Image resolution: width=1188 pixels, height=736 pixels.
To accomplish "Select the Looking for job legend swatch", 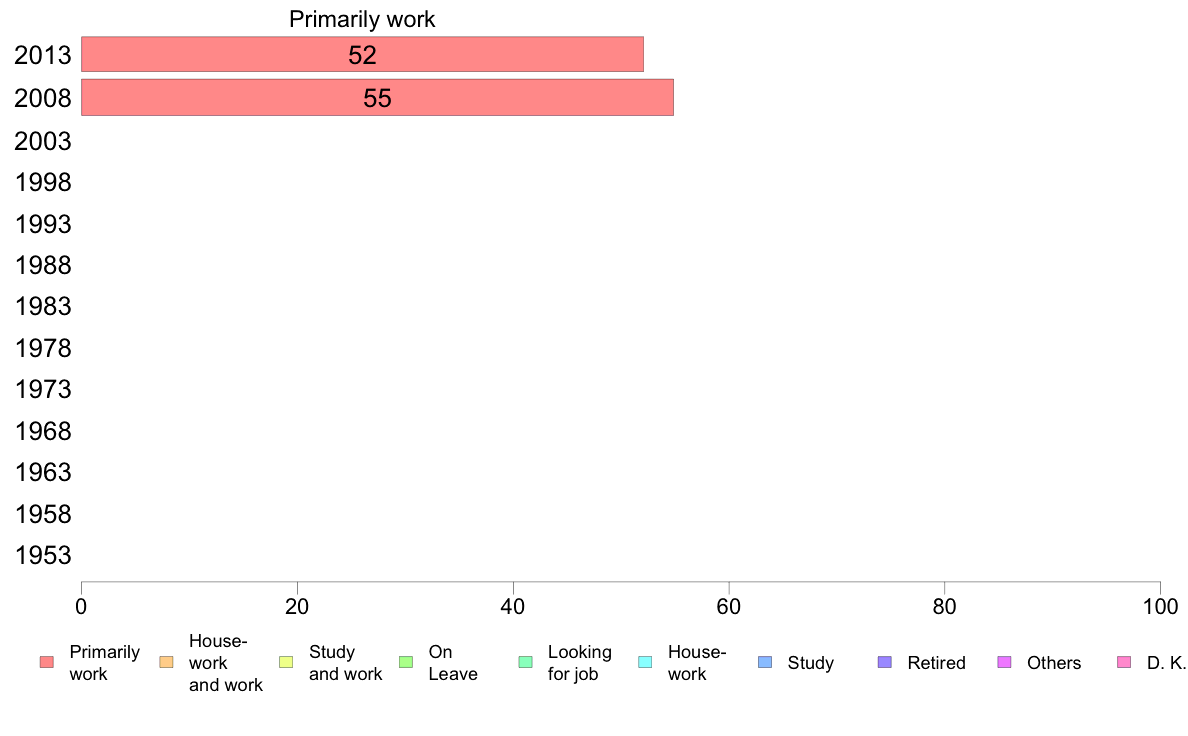I will point(526,662).
